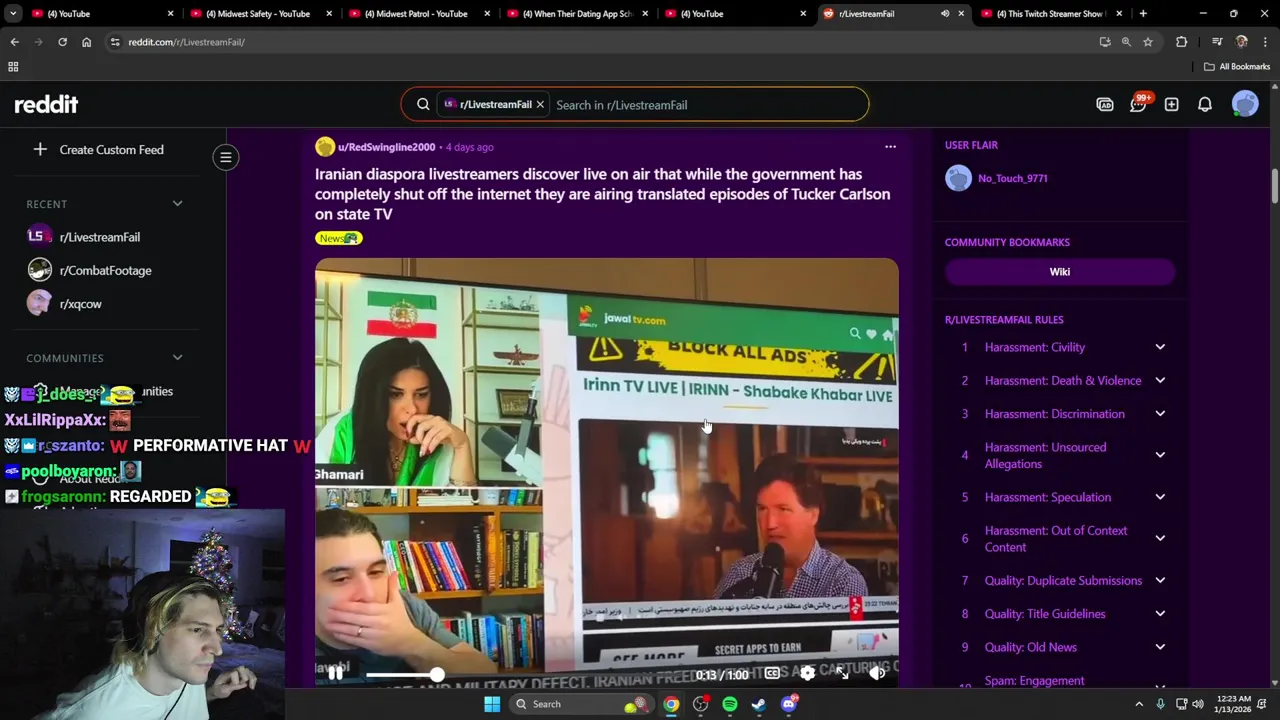The height and width of the screenshot is (720, 1280).
Task: Remove the r/LivestreamFail search filter
Action: pos(540,104)
